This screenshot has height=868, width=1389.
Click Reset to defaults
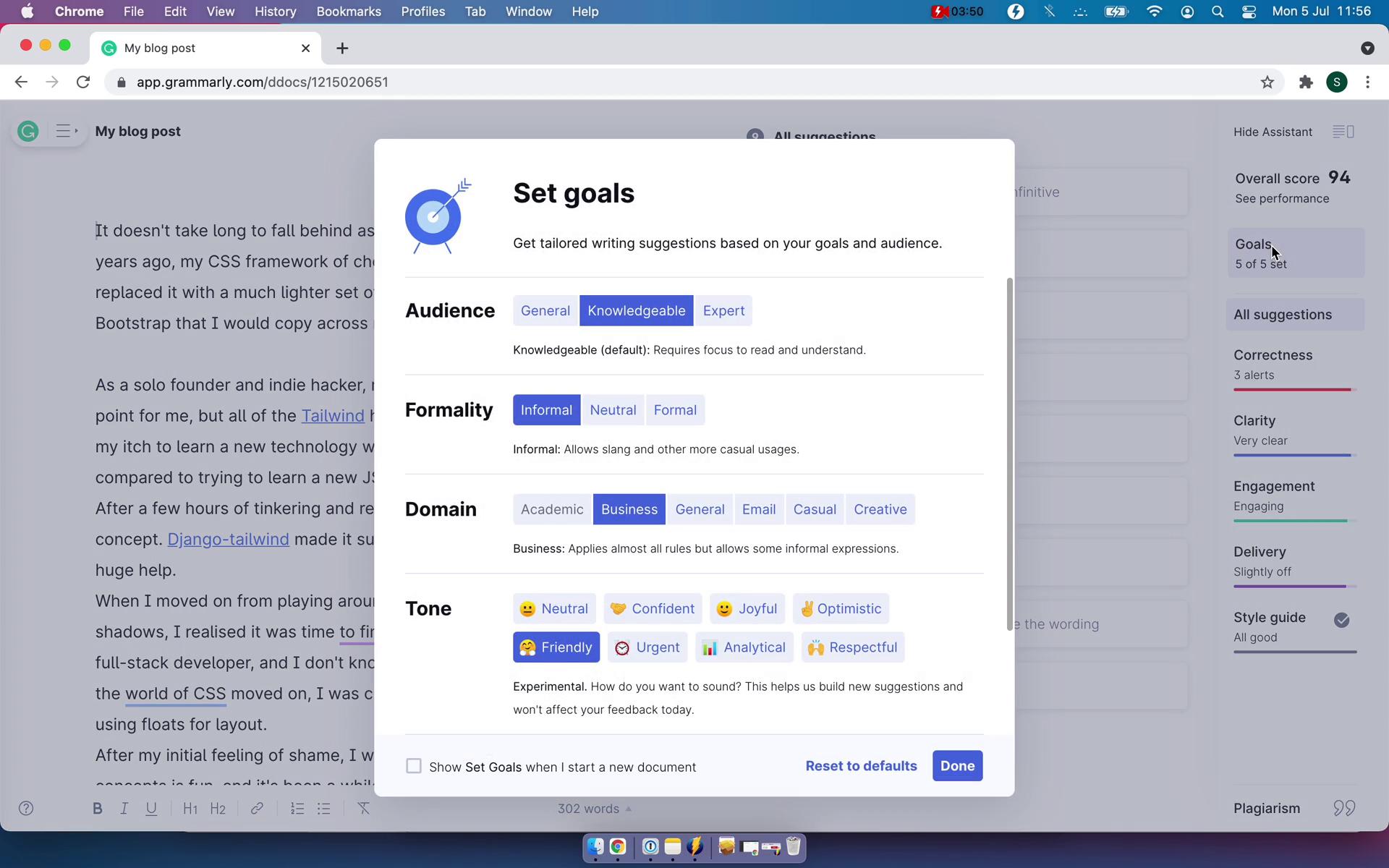[861, 766]
